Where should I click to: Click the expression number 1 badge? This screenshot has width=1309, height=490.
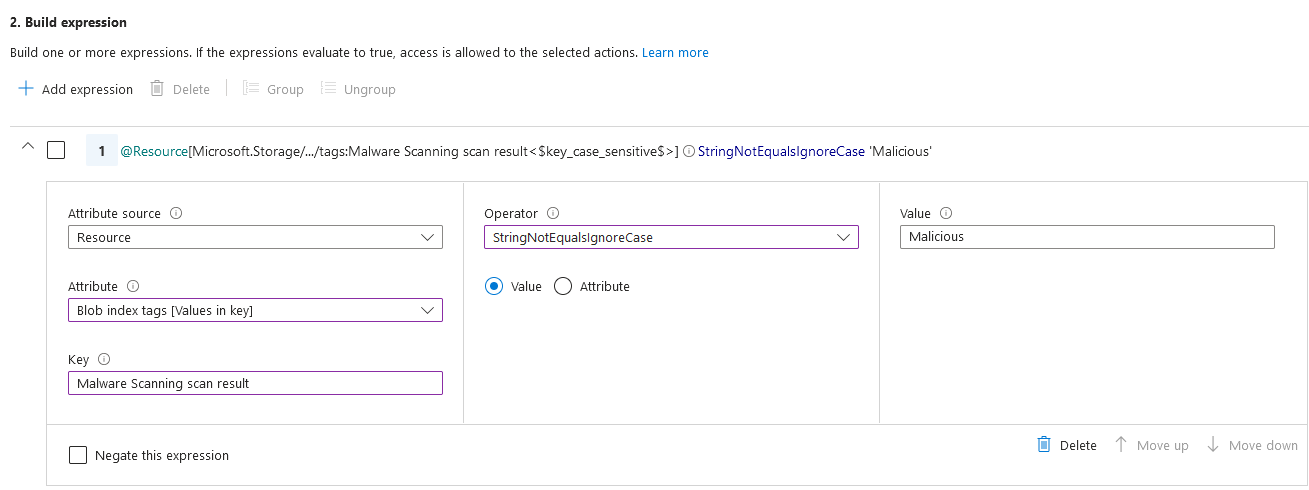[102, 151]
